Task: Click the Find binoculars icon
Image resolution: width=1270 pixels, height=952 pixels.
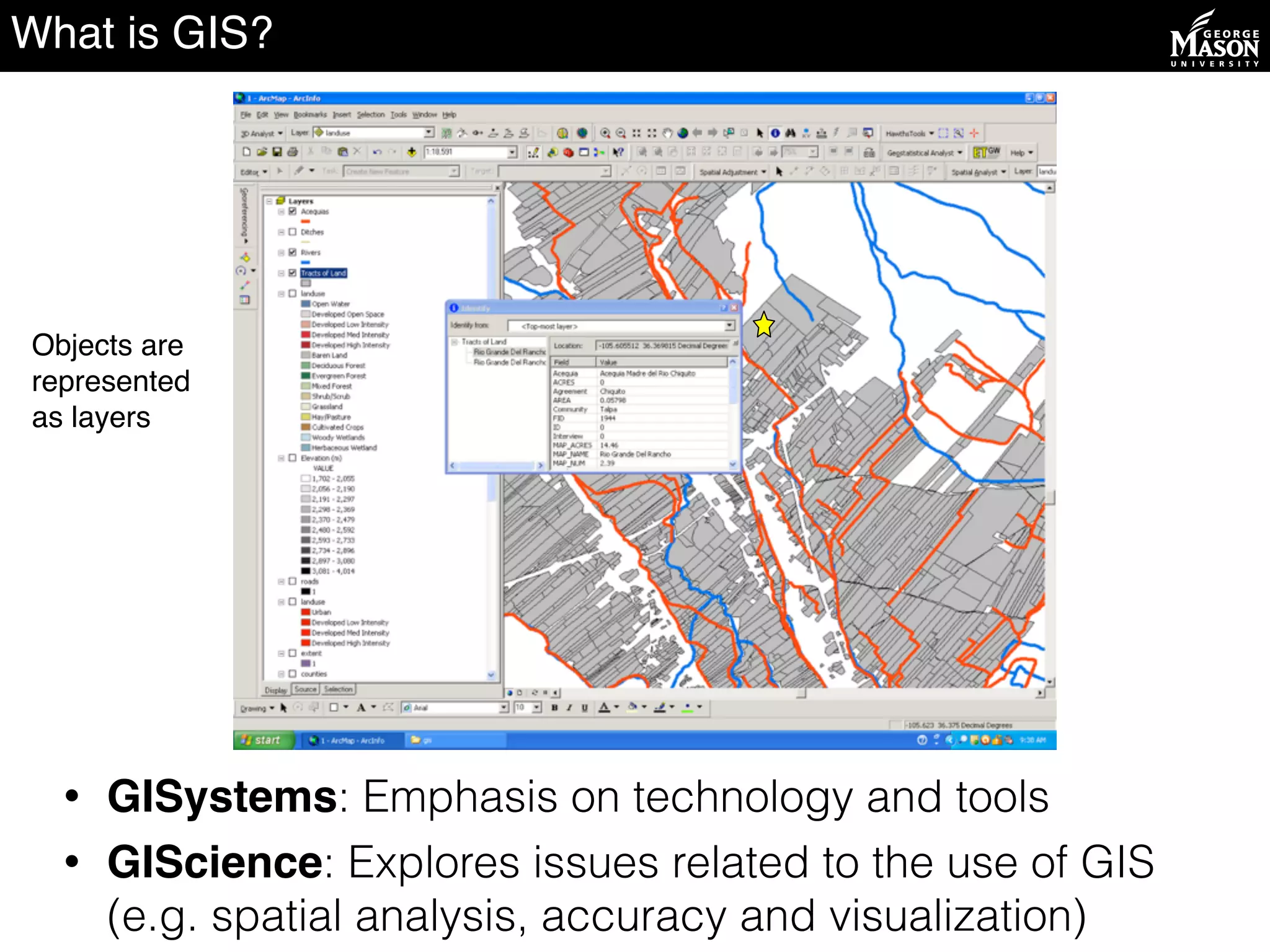Action: click(790, 133)
